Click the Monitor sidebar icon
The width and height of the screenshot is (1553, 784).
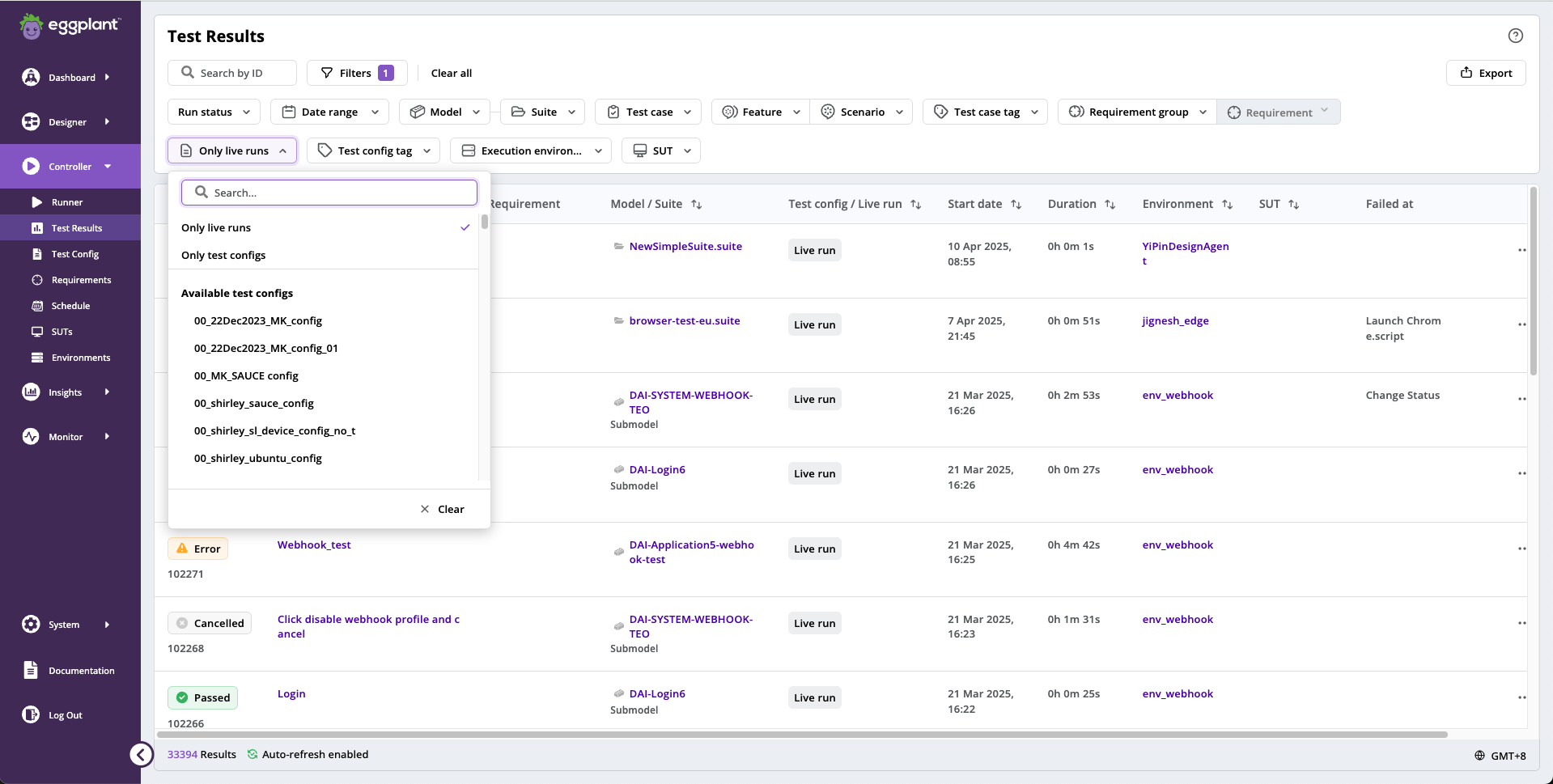coord(31,437)
